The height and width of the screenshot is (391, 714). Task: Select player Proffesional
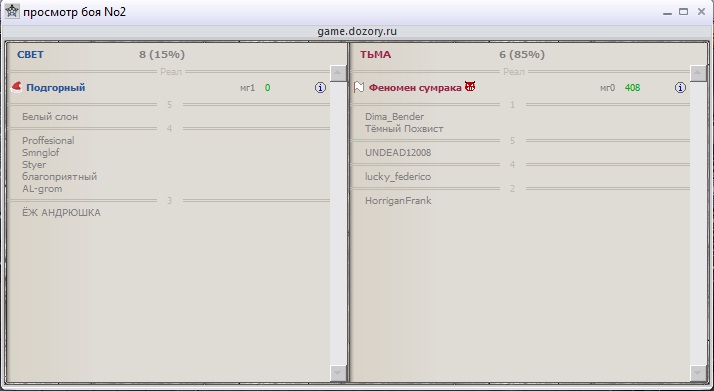[x=48, y=141]
